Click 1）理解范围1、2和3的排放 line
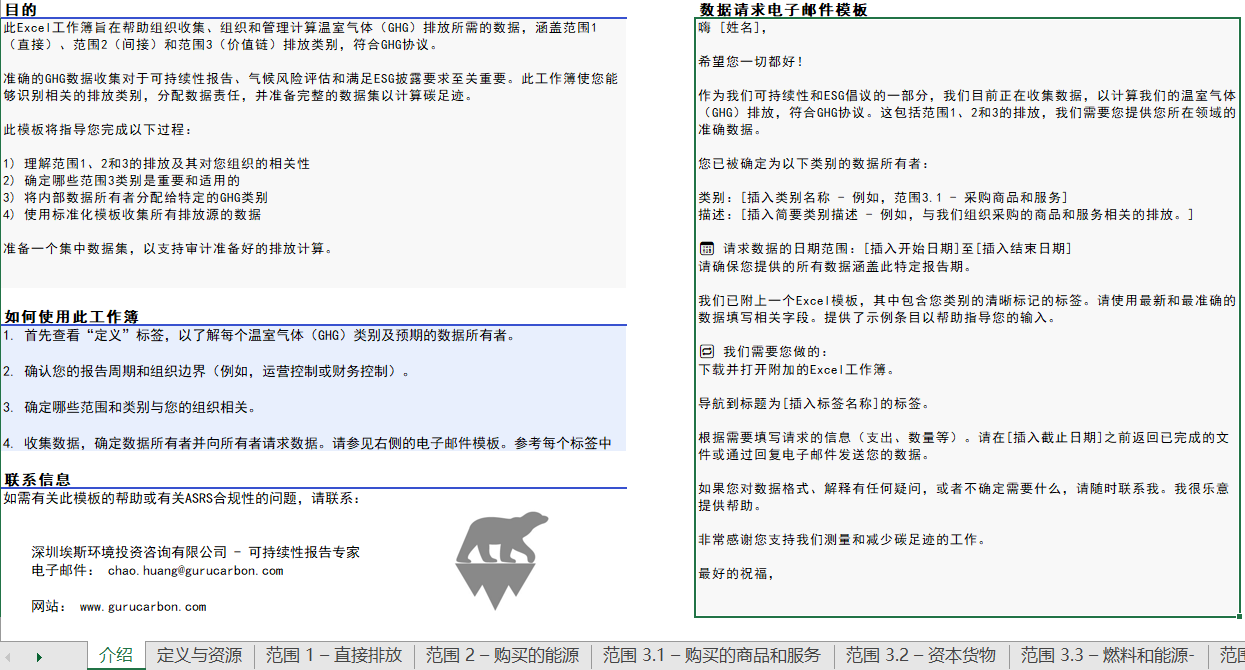Image resolution: width=1245 pixels, height=670 pixels. click(157, 164)
